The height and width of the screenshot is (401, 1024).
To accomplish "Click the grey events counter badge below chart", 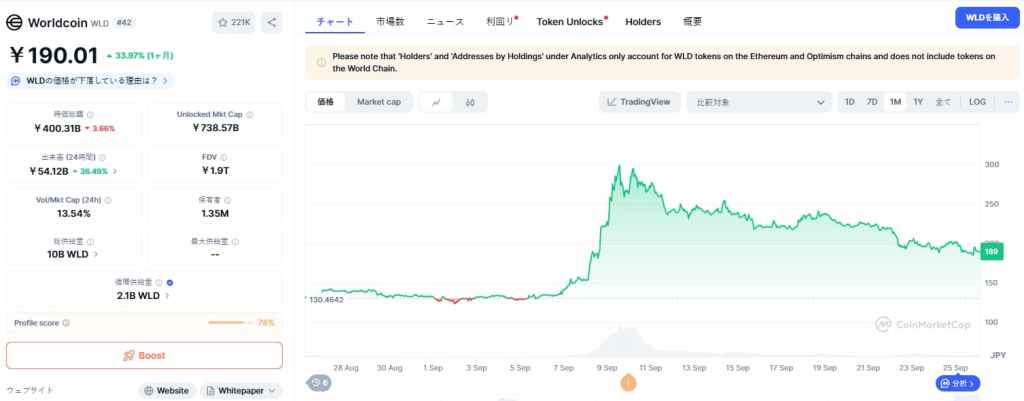I will pyautogui.click(x=319, y=383).
